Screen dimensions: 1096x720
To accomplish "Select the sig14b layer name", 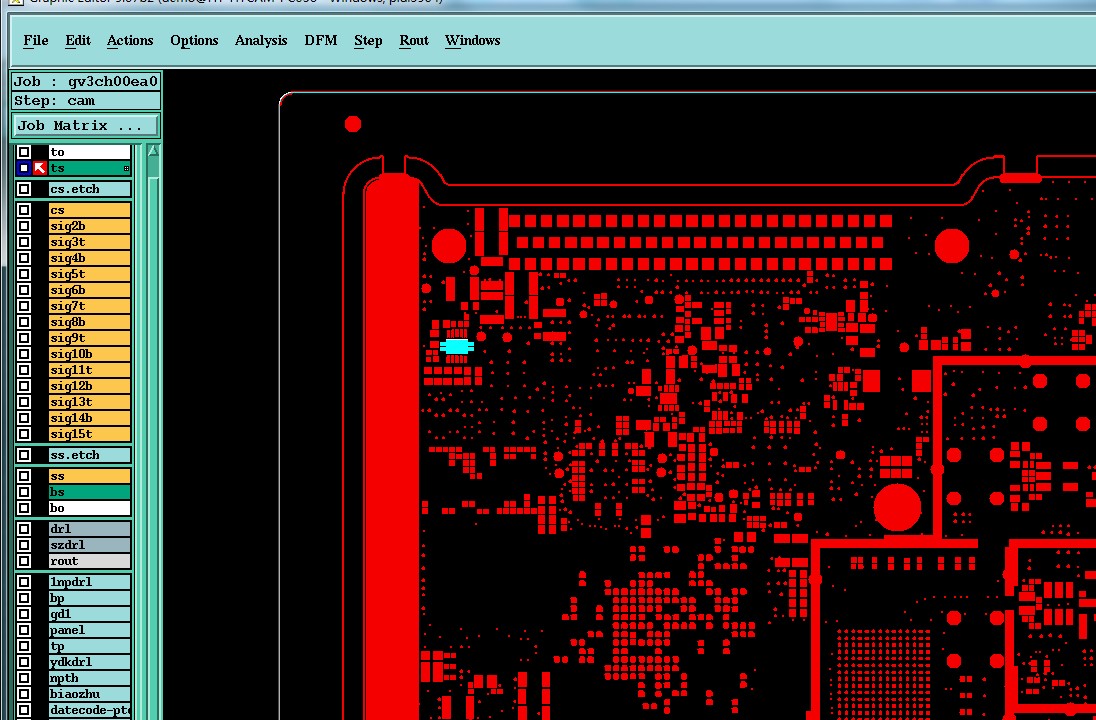I will [x=89, y=418].
